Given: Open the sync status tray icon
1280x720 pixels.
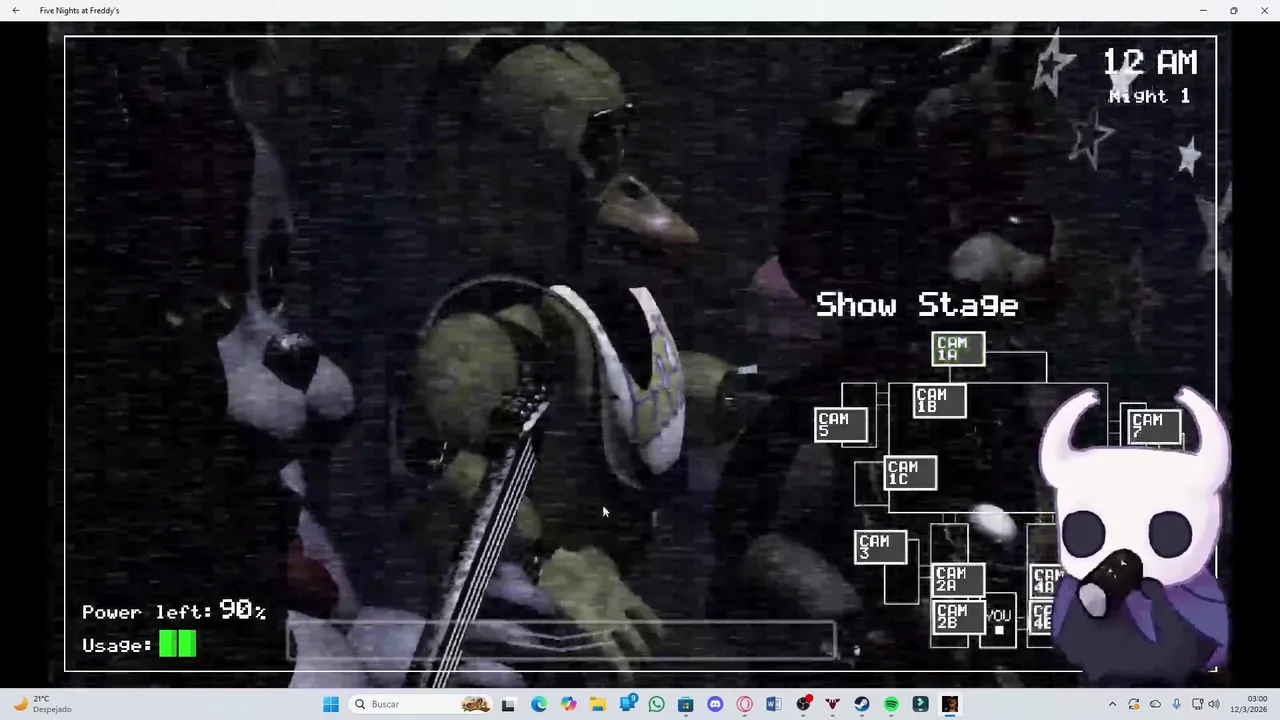Looking at the screenshot, I should pyautogui.click(x=1134, y=704).
